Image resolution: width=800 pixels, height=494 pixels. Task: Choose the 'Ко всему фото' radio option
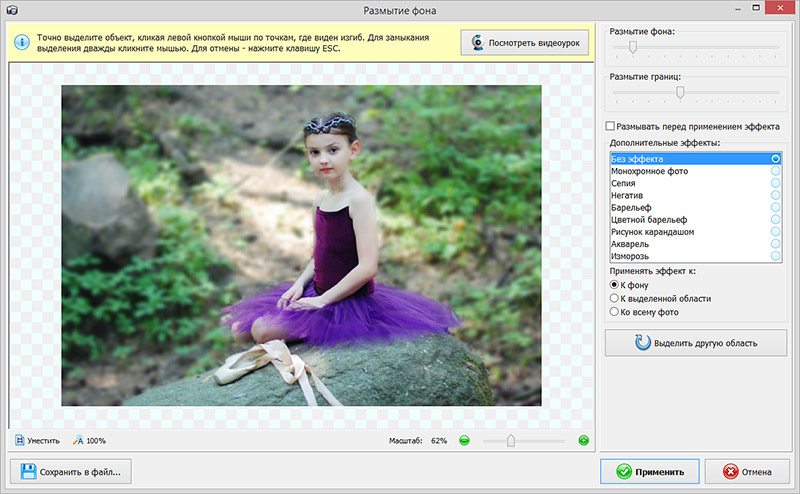(614, 312)
